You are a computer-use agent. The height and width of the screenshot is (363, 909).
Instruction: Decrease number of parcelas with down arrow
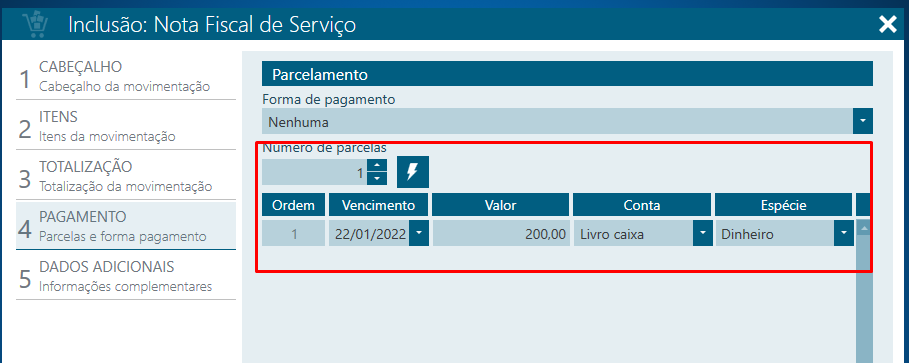click(377, 179)
